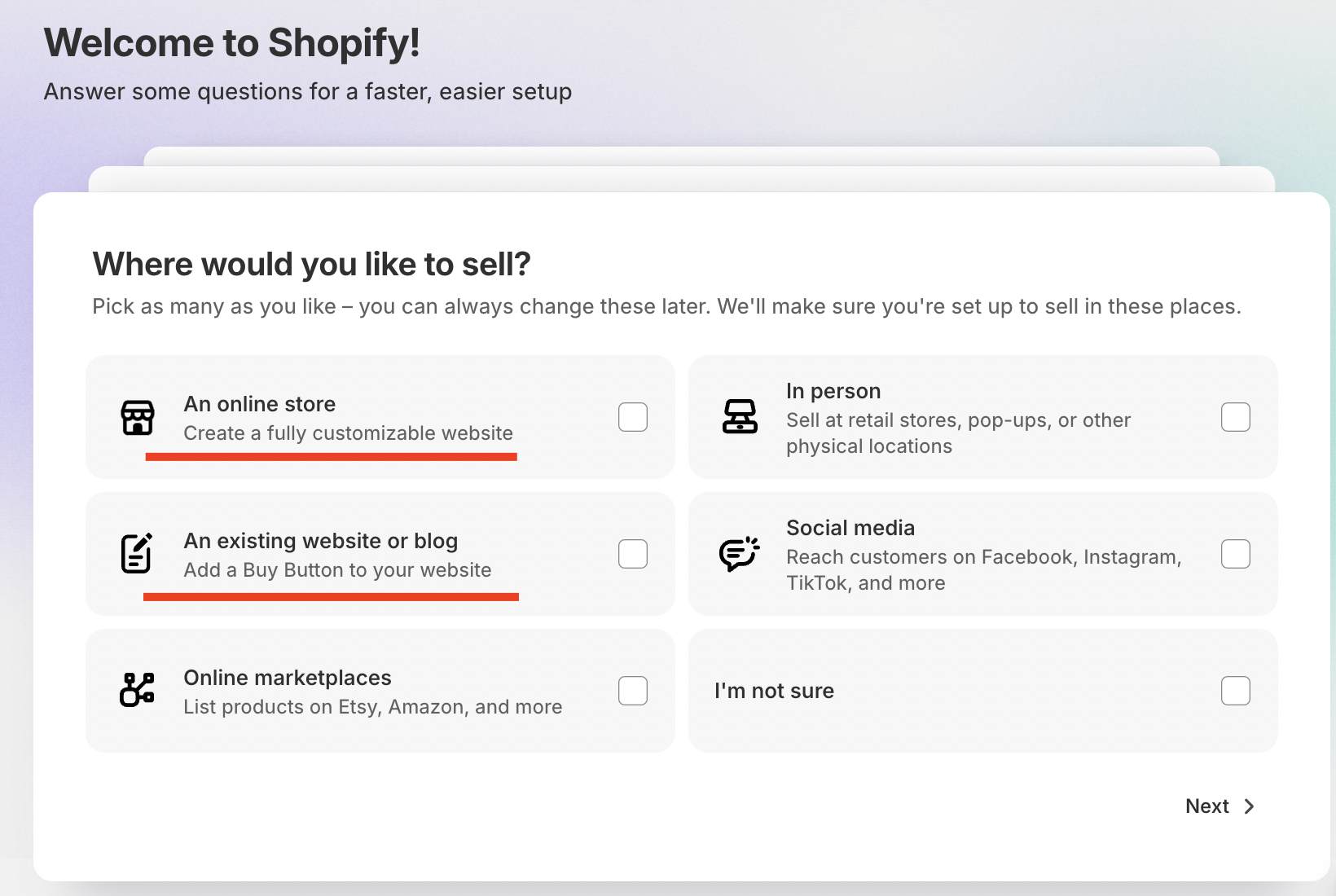Click 'Create a fully customizable website' description
This screenshot has width=1336, height=896.
coord(349,433)
